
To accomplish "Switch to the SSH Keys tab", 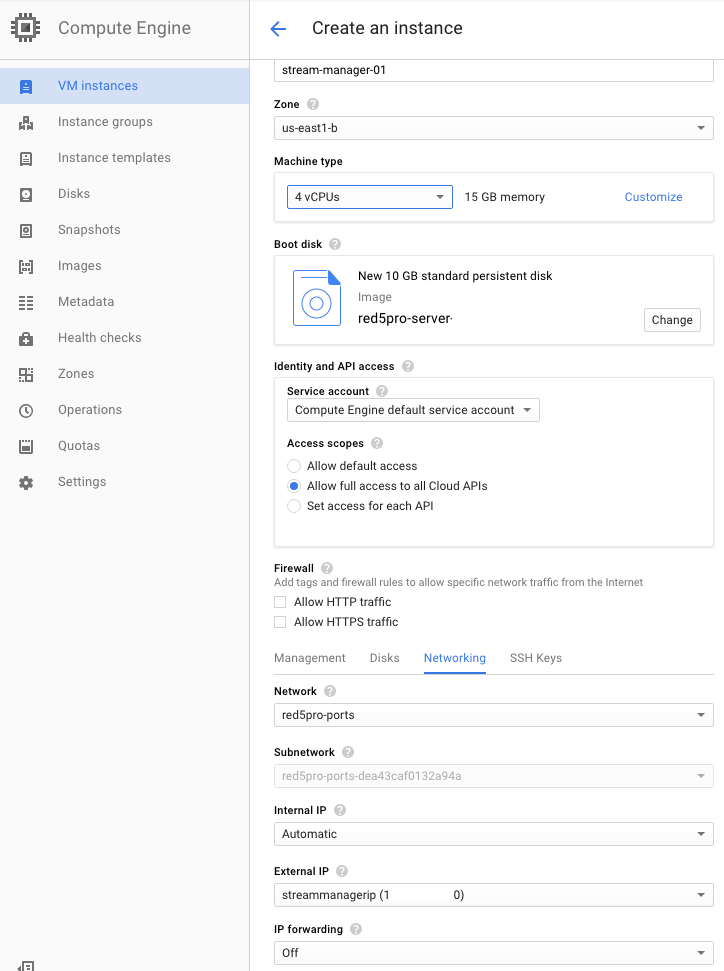I will [536, 658].
